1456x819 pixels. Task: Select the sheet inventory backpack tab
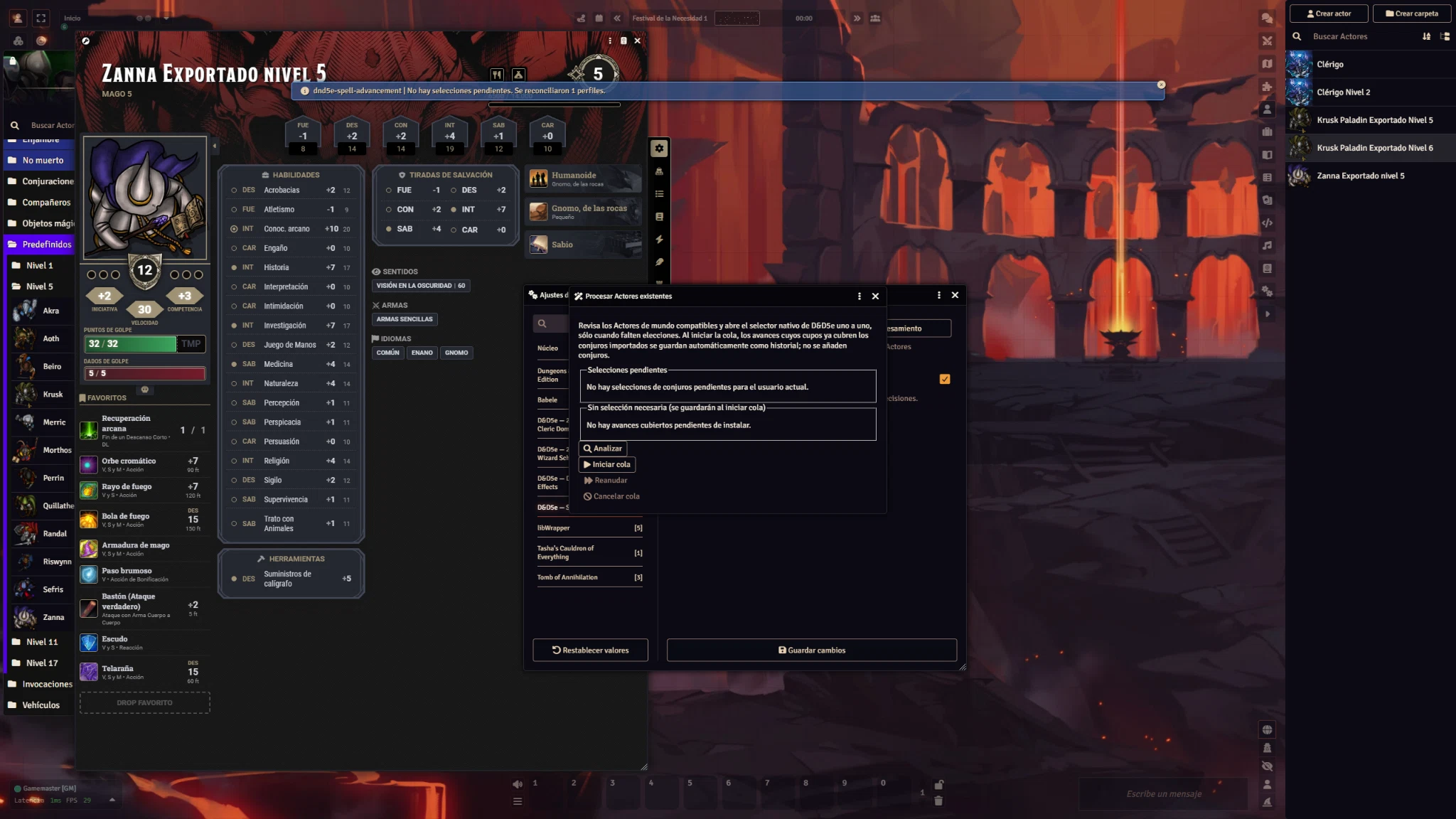(659, 171)
